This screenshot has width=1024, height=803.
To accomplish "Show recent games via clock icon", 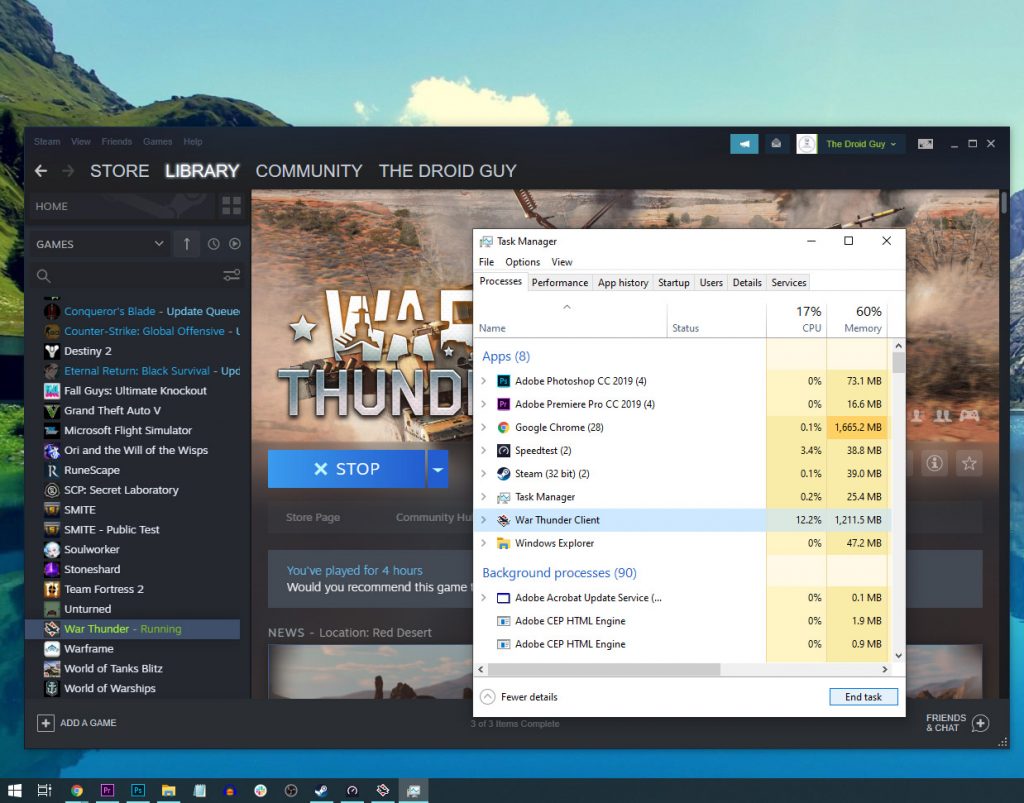I will 214,244.
